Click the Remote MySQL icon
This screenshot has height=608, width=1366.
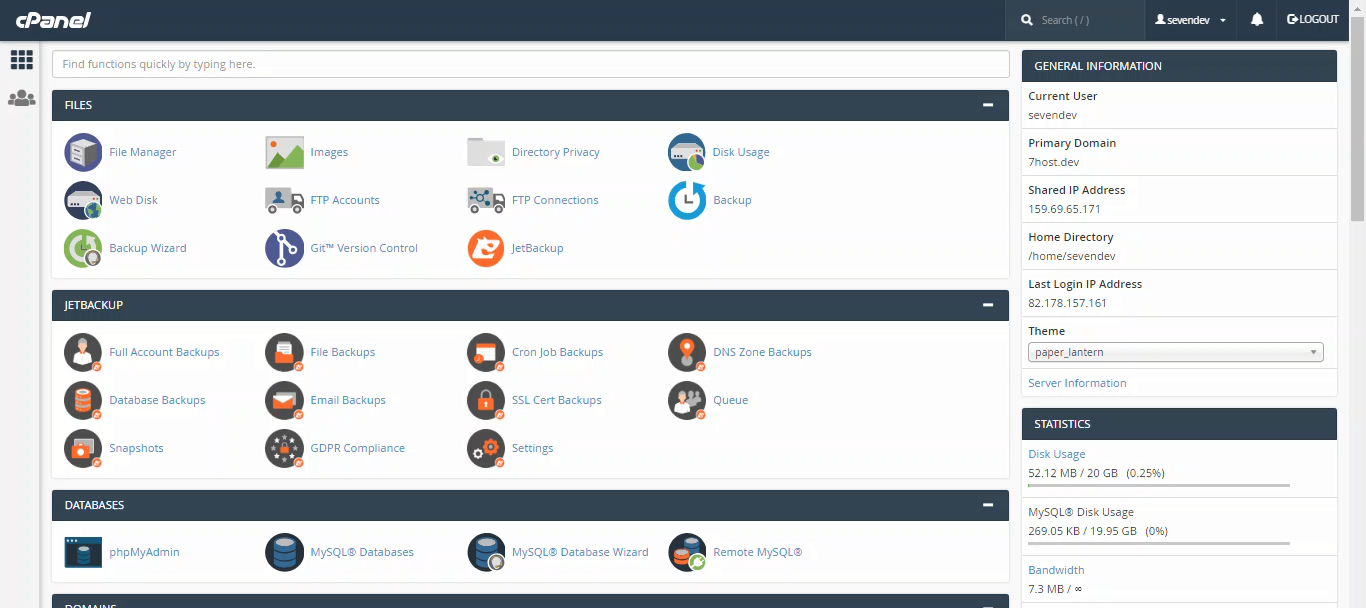(687, 552)
